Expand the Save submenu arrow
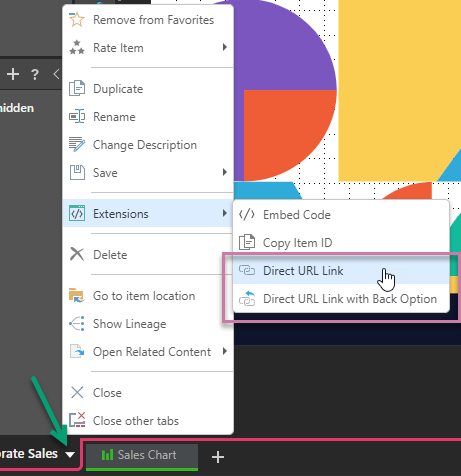461x476 pixels. click(x=225, y=172)
